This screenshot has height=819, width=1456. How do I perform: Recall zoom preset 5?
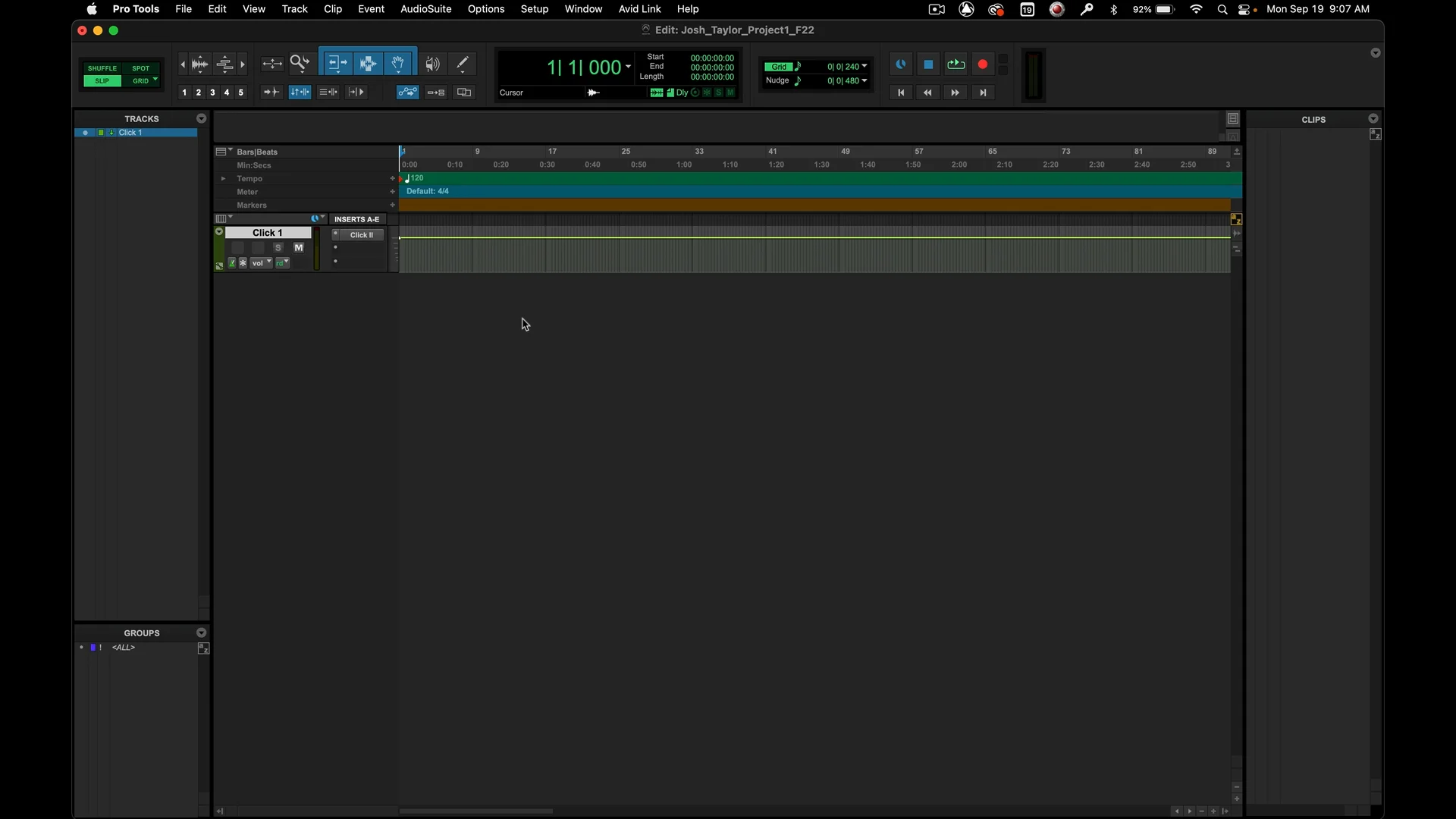(241, 93)
